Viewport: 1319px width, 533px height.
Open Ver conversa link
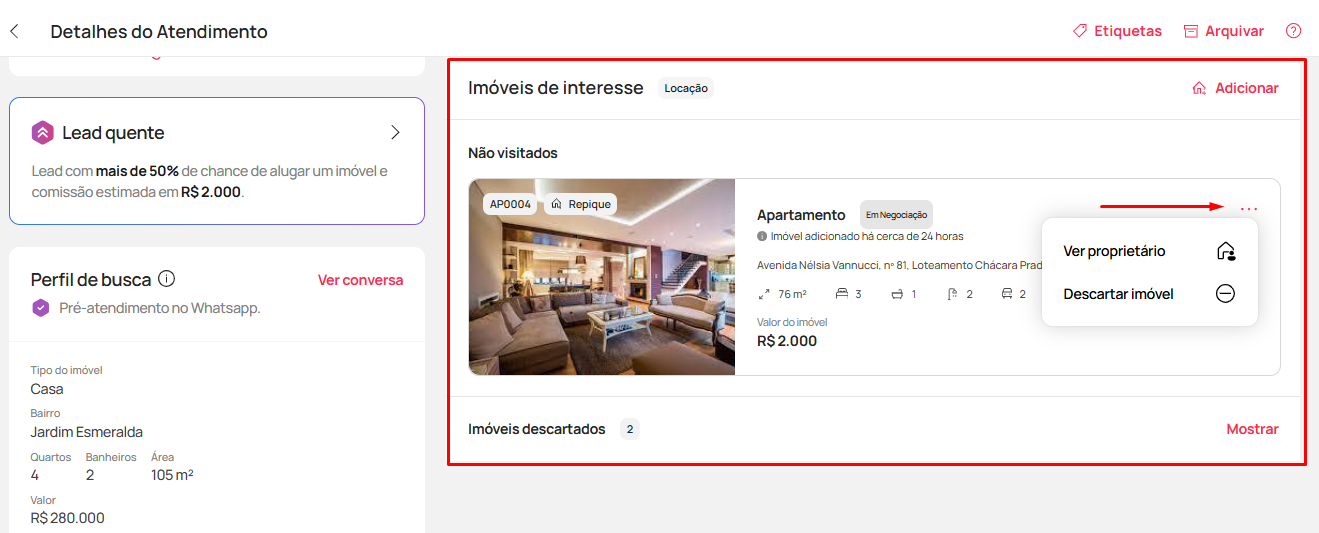click(361, 280)
